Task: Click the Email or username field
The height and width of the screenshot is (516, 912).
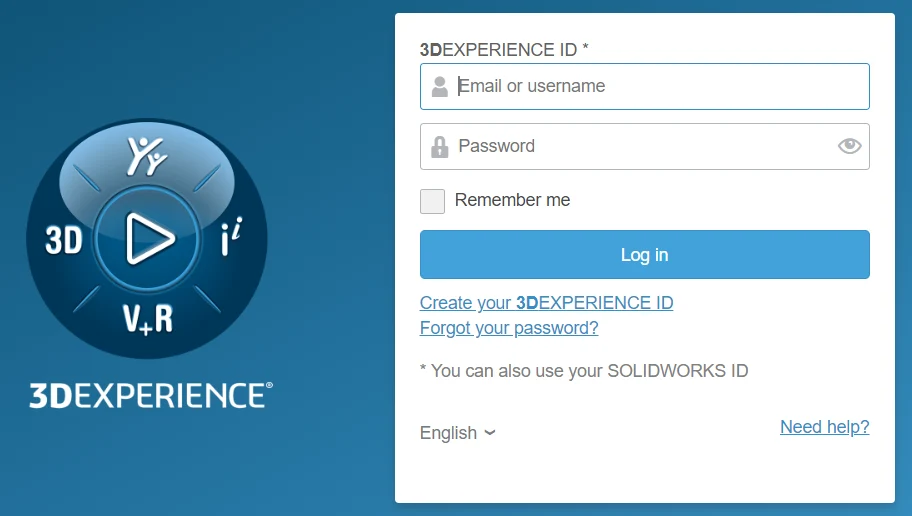Action: [644, 87]
